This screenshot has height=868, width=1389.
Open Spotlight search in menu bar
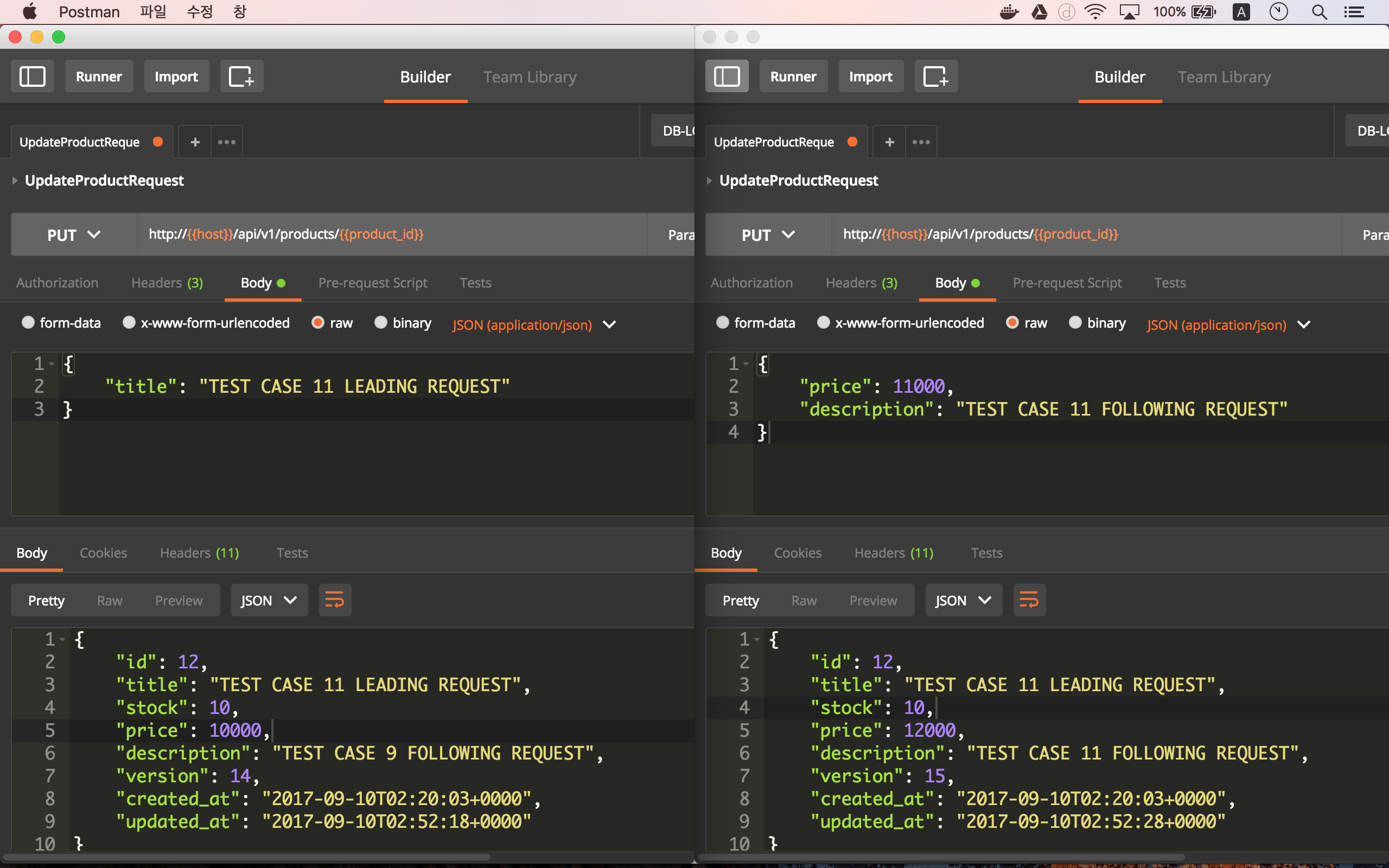1319,12
